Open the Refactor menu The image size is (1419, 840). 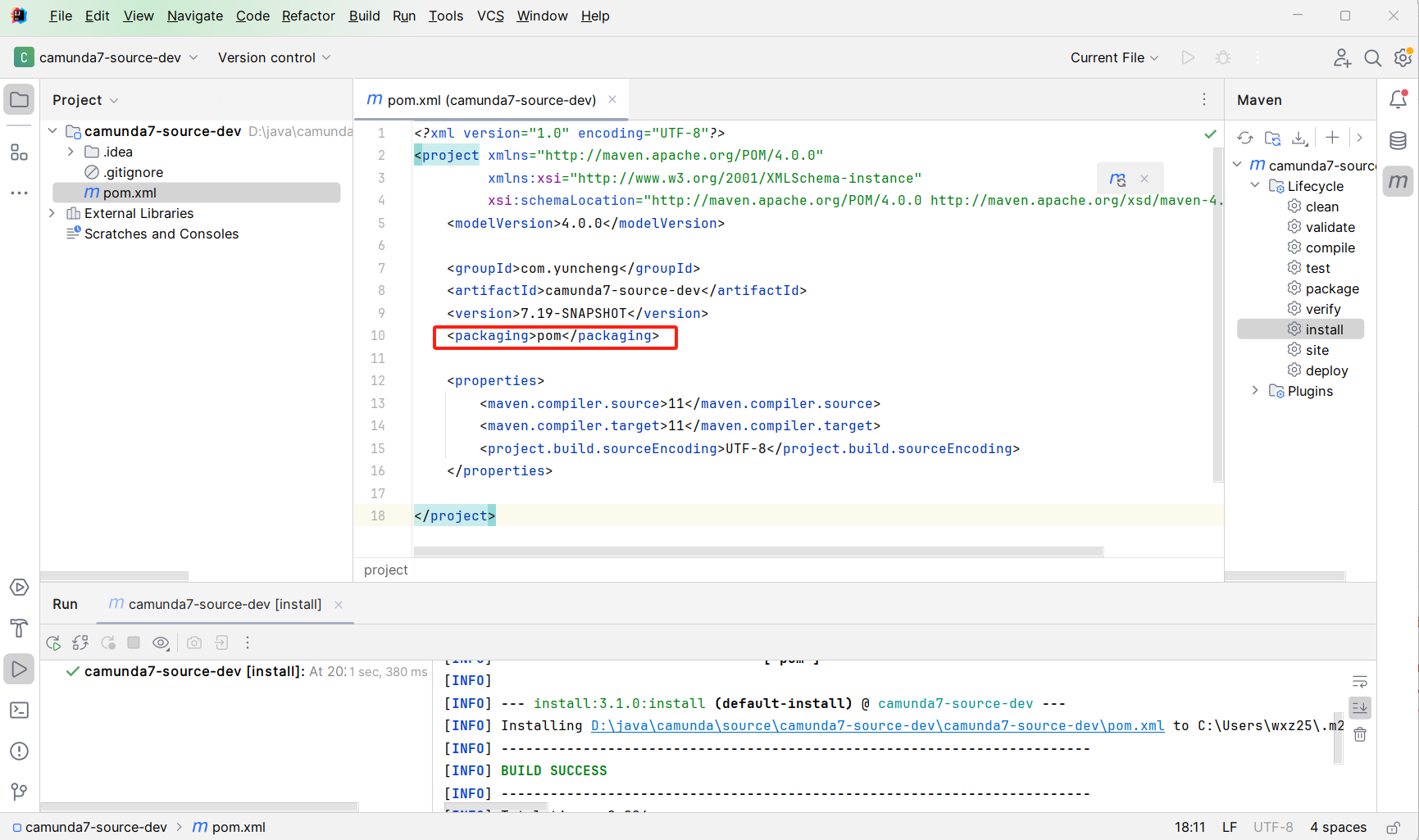click(x=308, y=16)
